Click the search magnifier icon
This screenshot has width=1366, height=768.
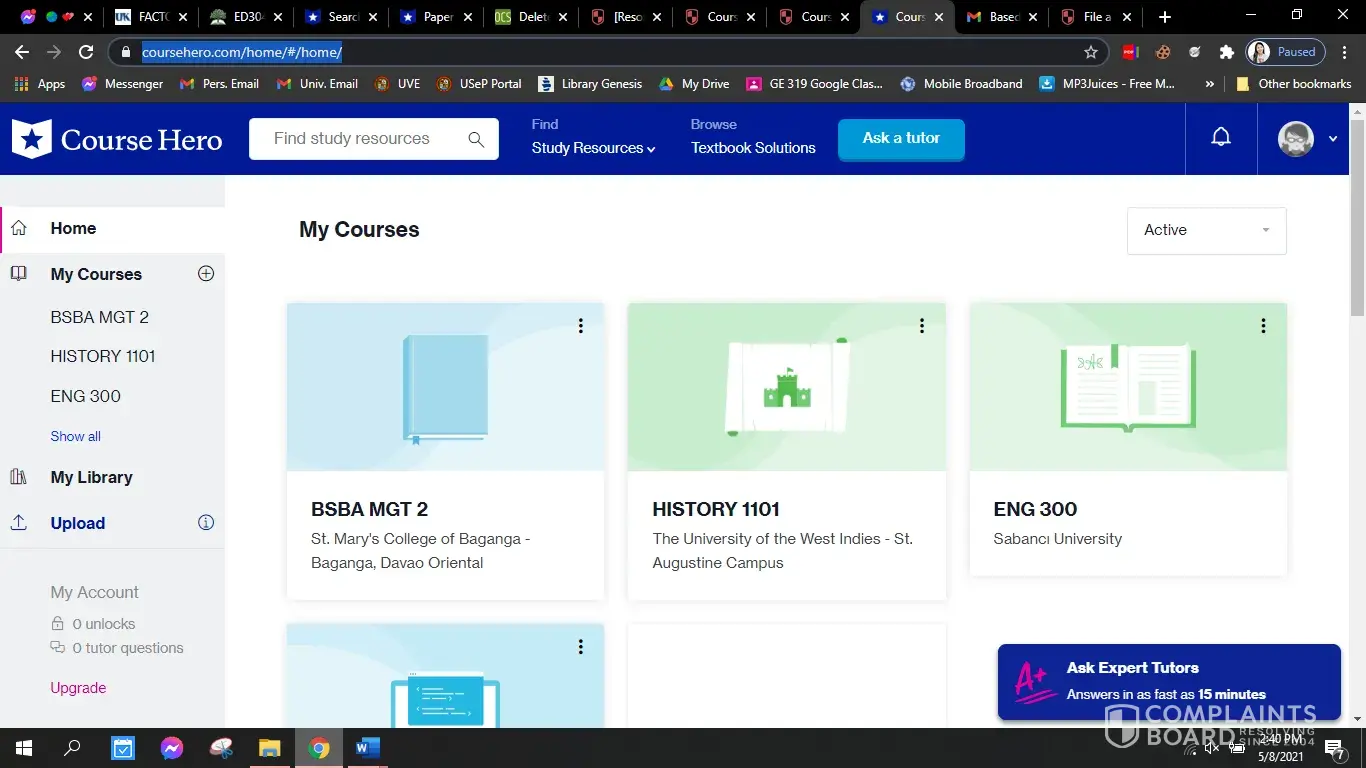coord(476,139)
